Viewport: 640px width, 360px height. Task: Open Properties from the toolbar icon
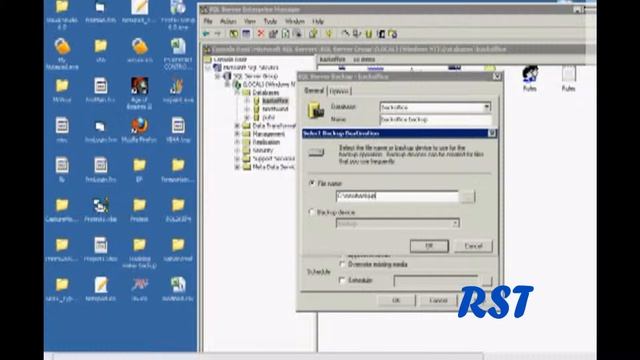click(x=273, y=34)
